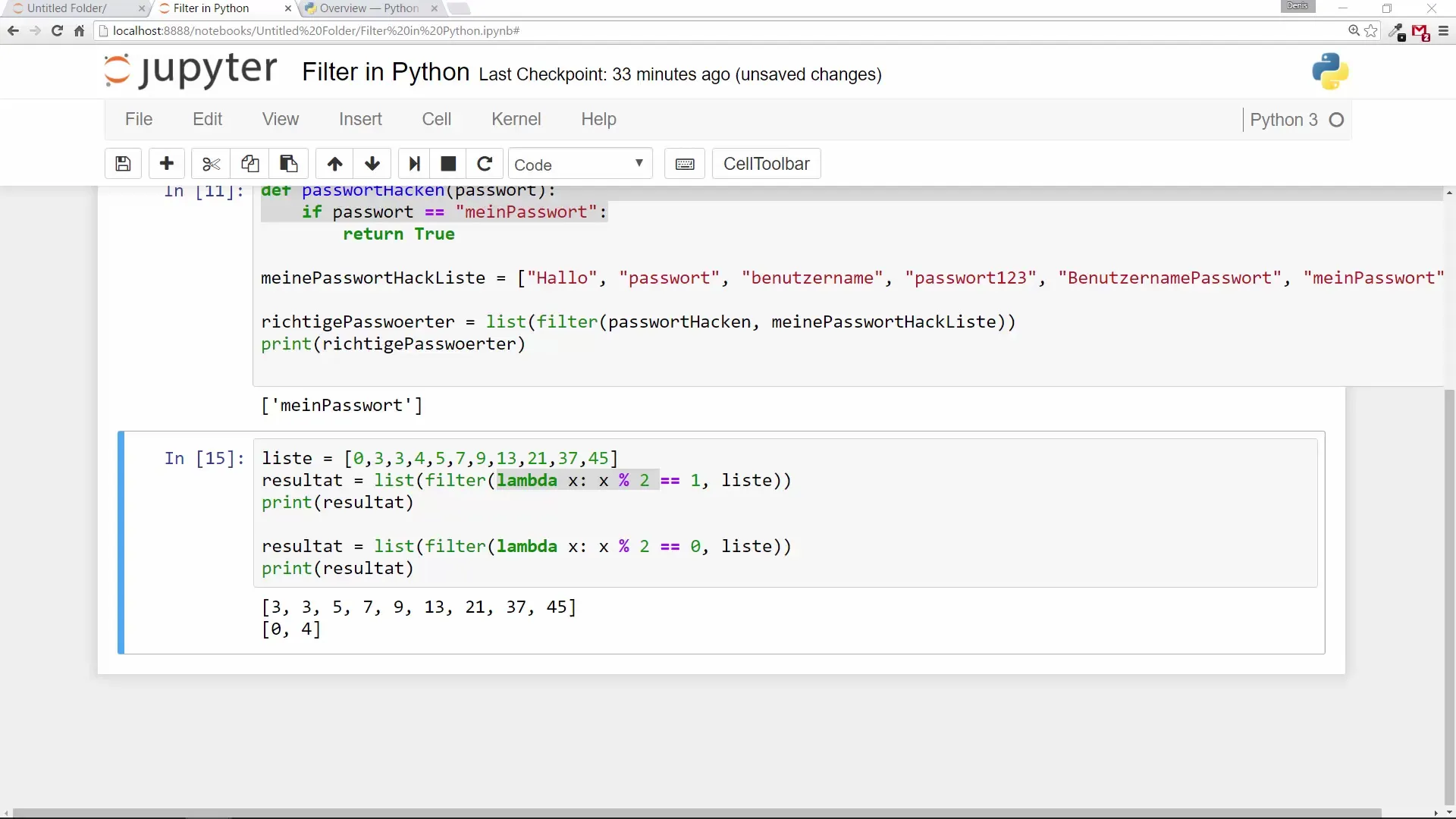Click the CellToolbar button
Viewport: 1456px width, 819px height.
[x=766, y=164]
